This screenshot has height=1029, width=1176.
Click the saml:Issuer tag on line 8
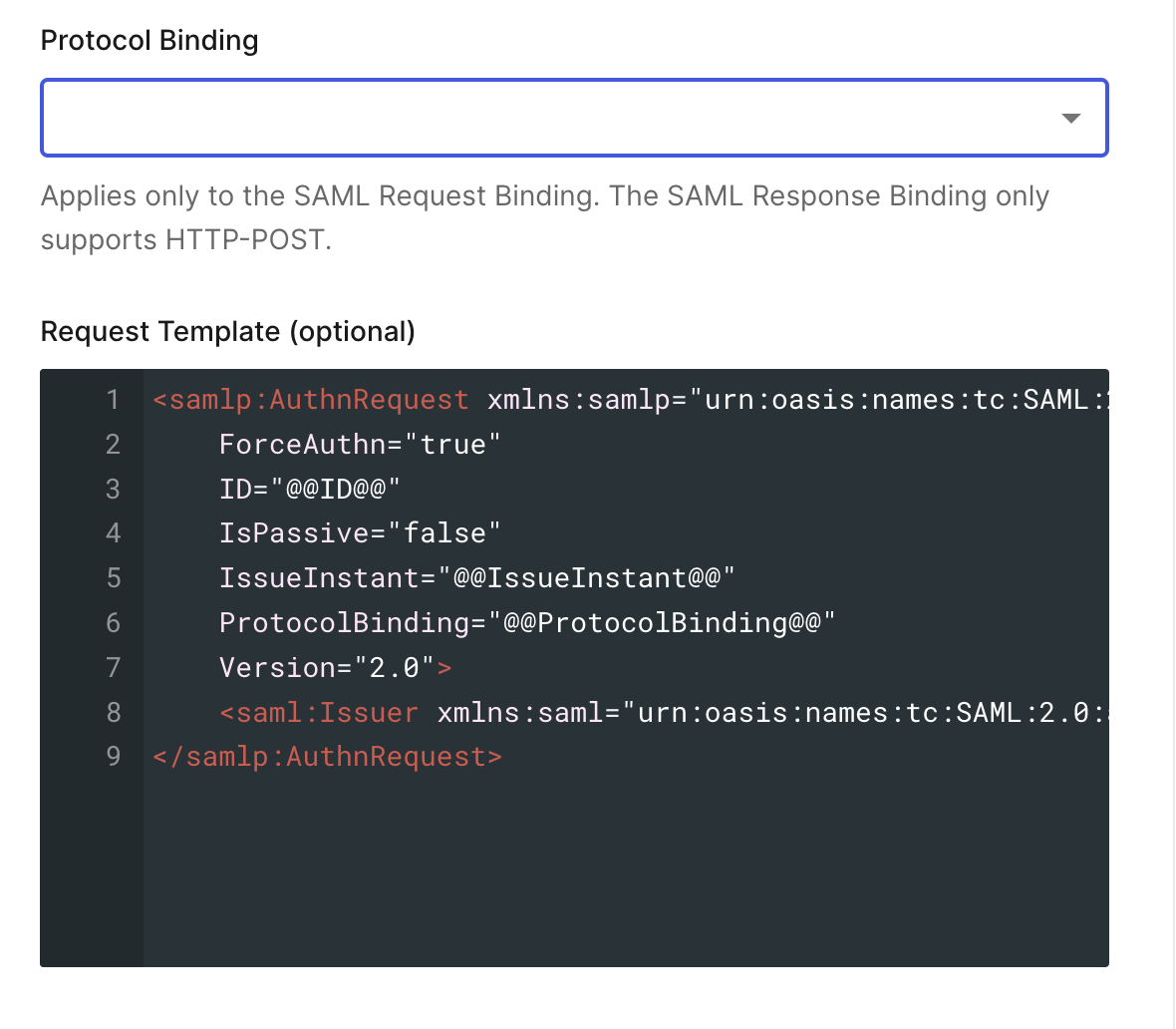tap(319, 712)
